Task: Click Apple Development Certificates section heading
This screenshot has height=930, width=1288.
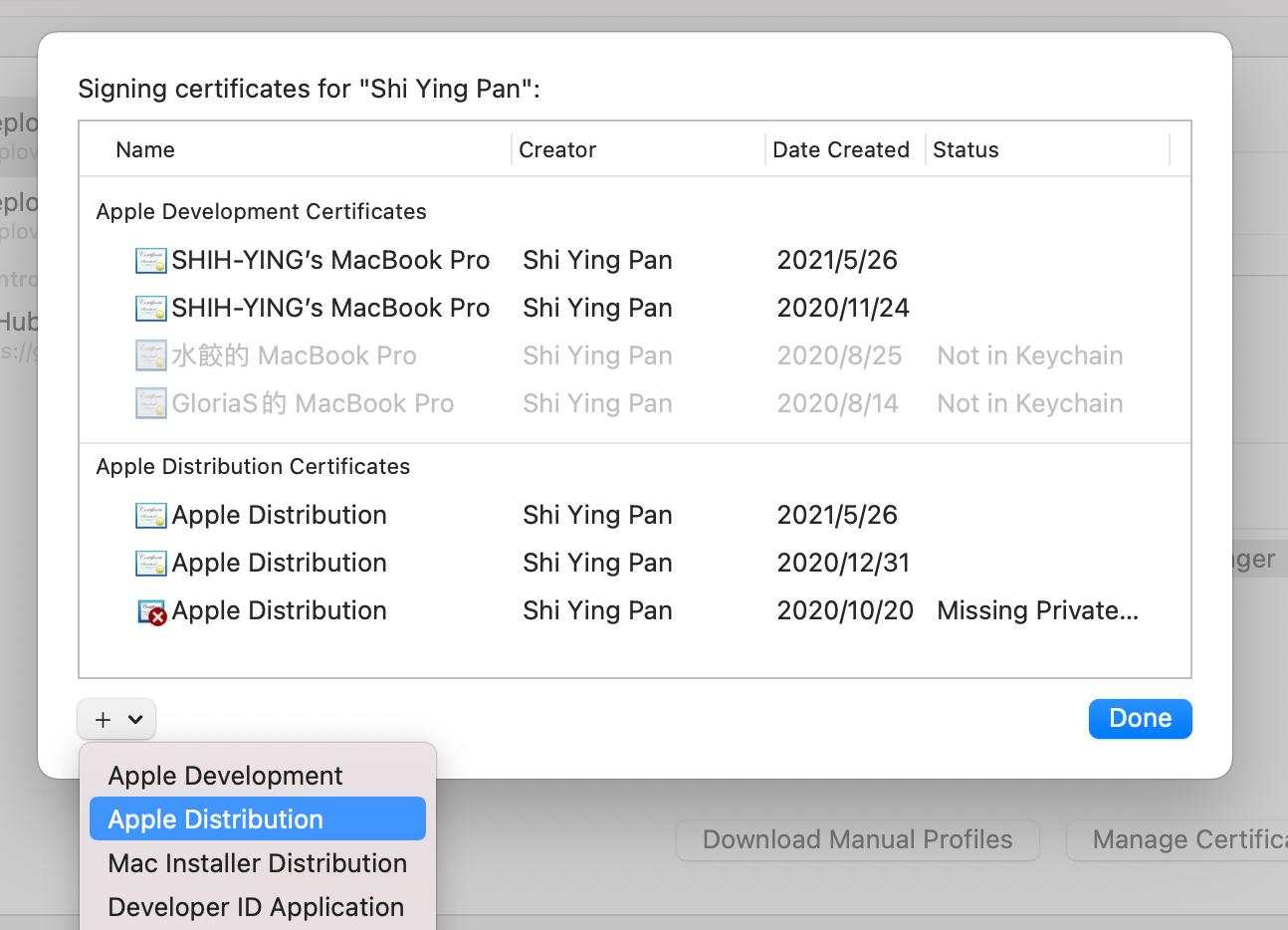Action: (x=261, y=212)
